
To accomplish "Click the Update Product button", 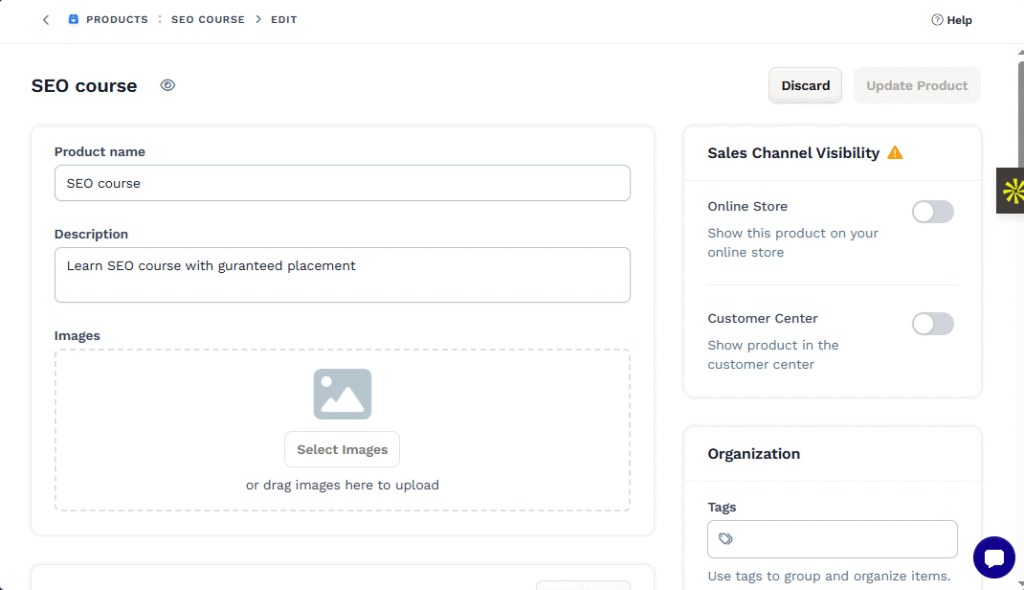I will point(917,86).
